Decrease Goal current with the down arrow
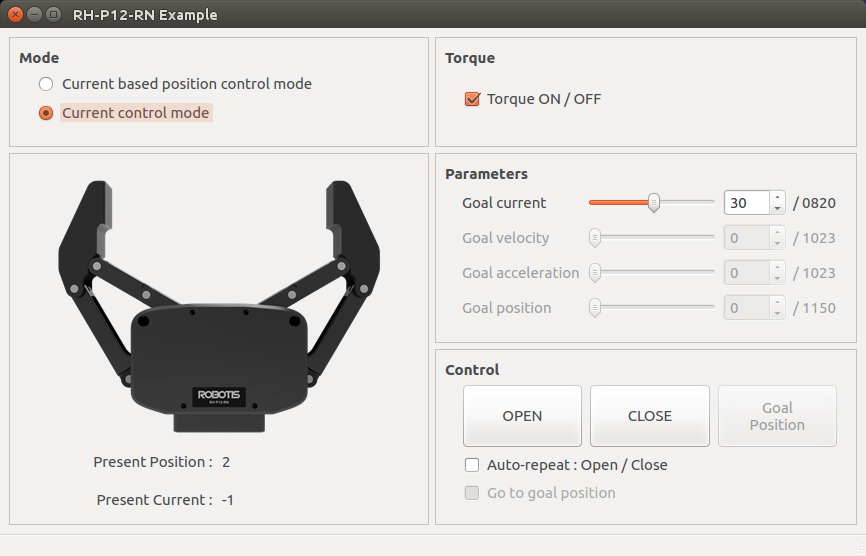Viewport: 866px width, 556px height. click(777, 209)
